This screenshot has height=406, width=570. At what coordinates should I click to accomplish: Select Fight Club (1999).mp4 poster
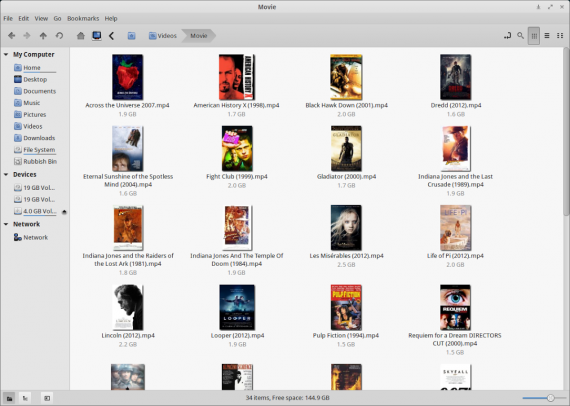click(237, 149)
